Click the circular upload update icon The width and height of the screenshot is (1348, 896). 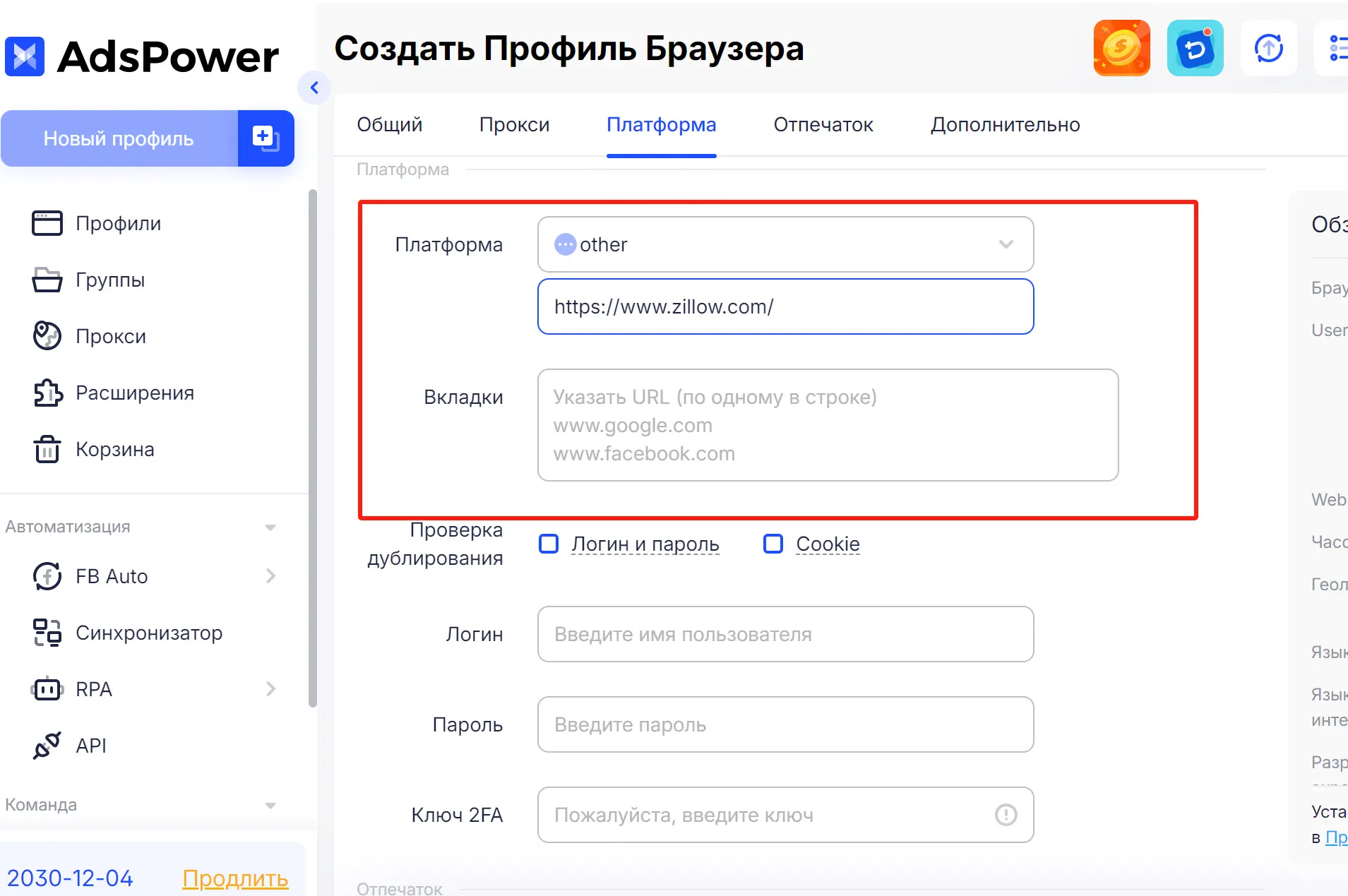[1268, 48]
